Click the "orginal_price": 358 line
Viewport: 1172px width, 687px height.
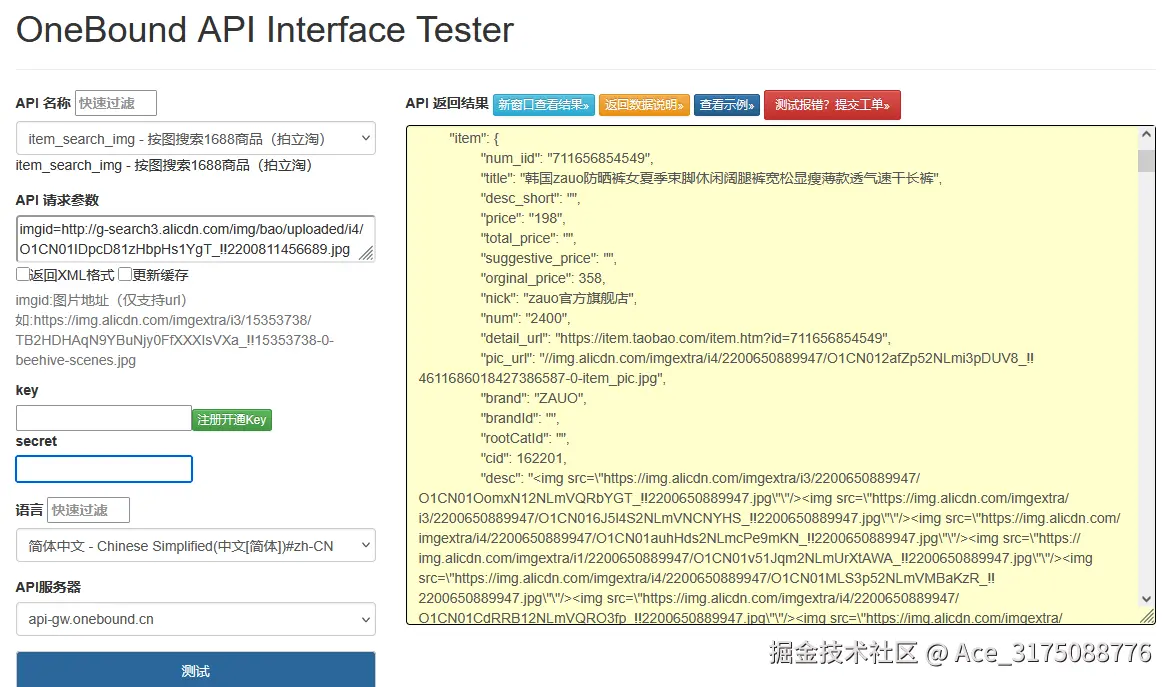click(543, 278)
